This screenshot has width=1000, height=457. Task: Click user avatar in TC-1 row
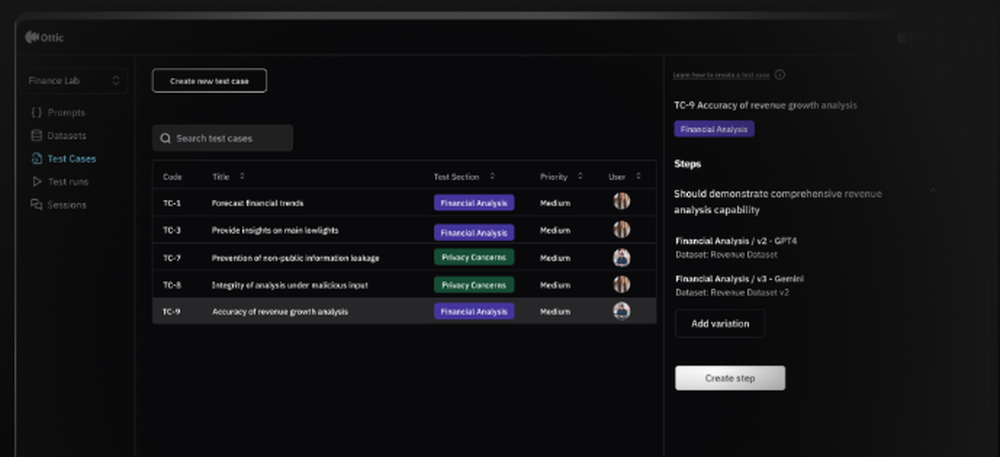click(622, 201)
